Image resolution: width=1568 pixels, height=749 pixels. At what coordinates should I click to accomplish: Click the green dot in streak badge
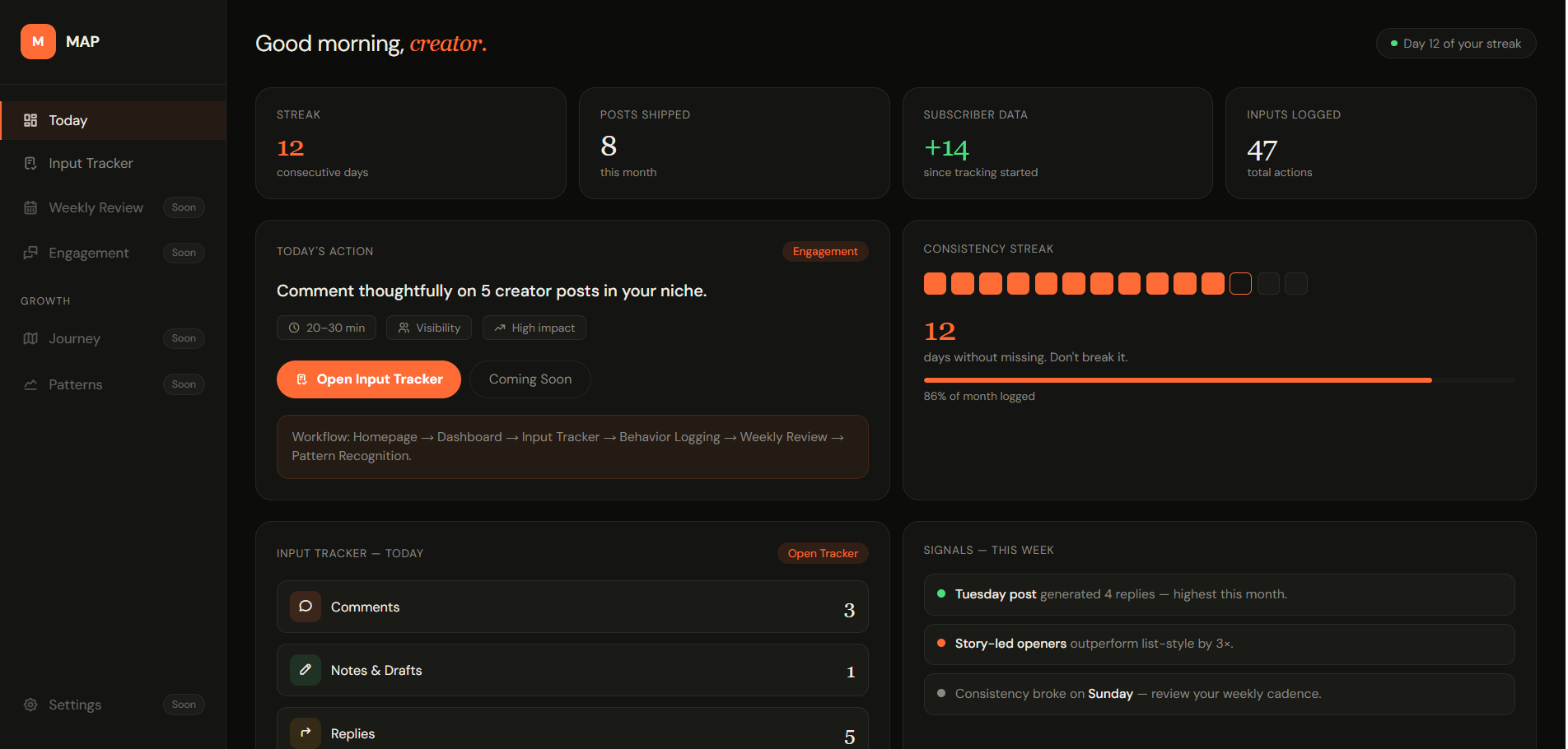coord(1394,44)
